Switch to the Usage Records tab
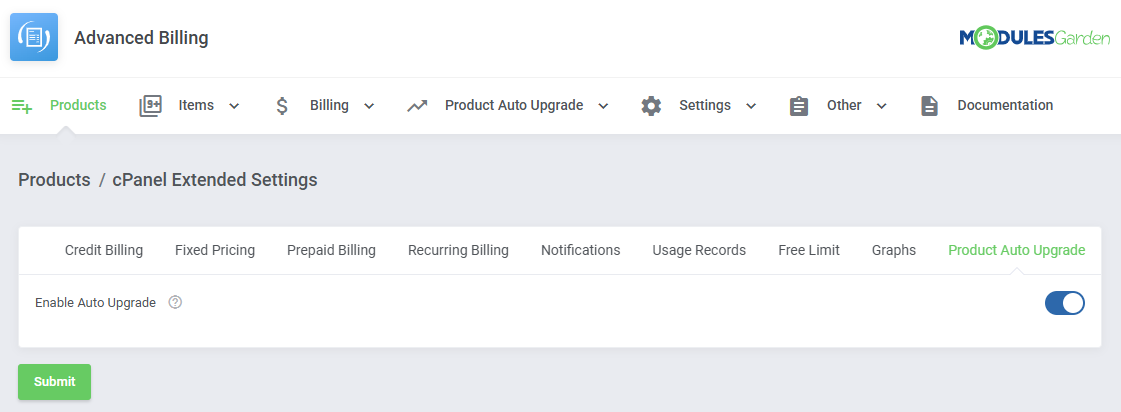Screen dimensions: 1121x412 pyautogui.click(x=699, y=250)
